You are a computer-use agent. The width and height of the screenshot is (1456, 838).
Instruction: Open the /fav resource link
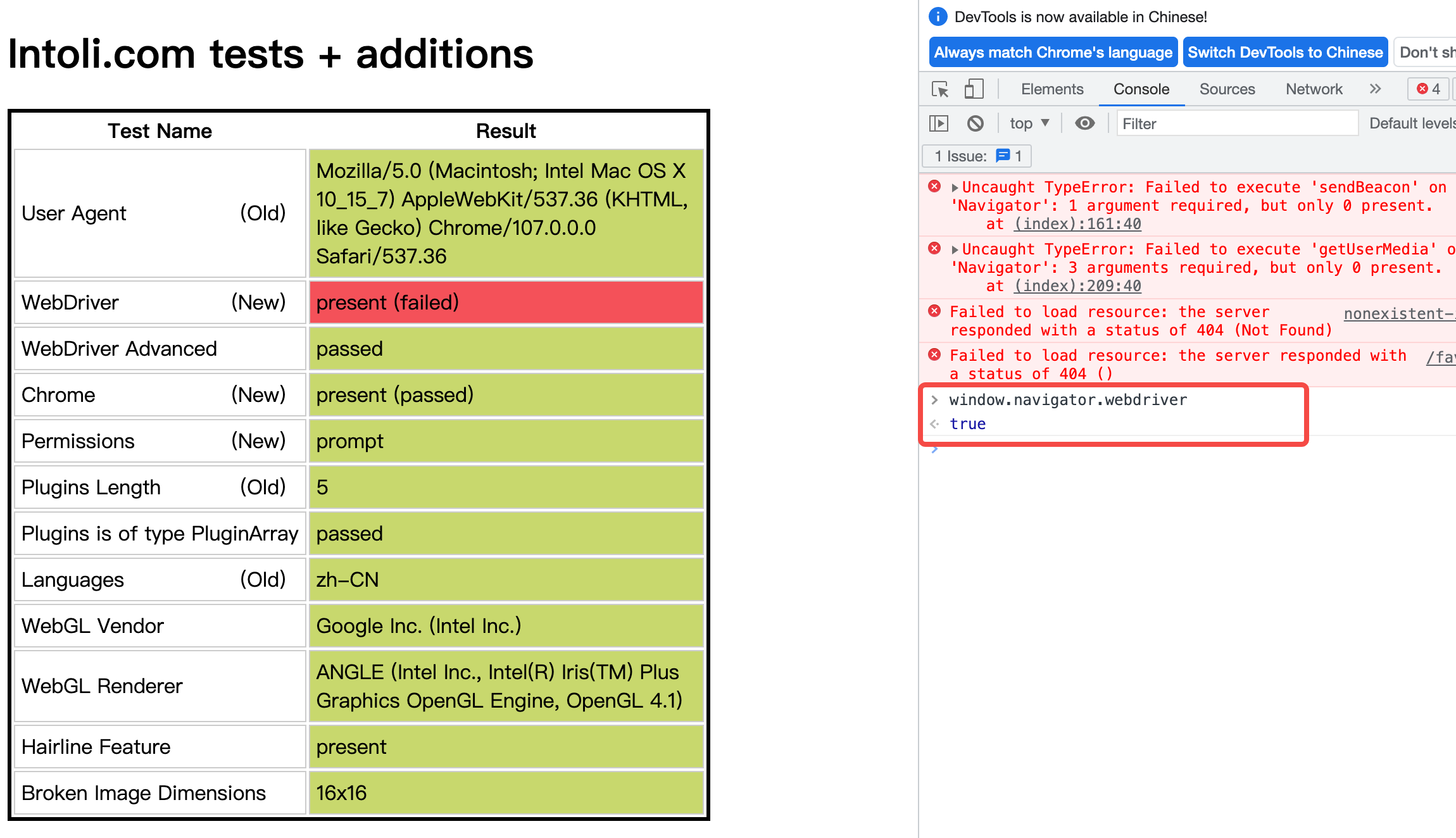(x=1440, y=358)
